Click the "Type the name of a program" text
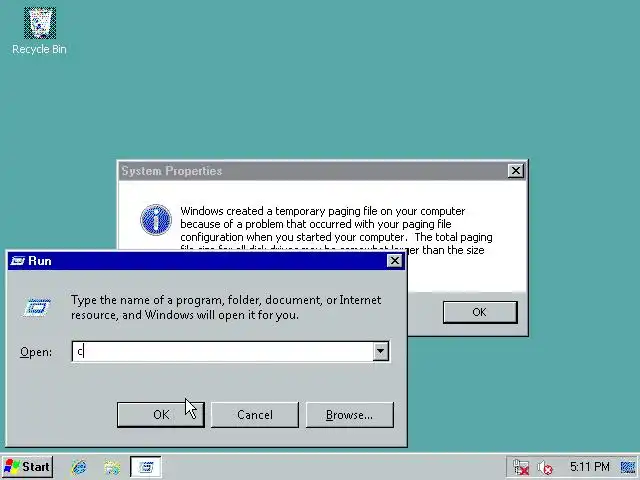 226,307
